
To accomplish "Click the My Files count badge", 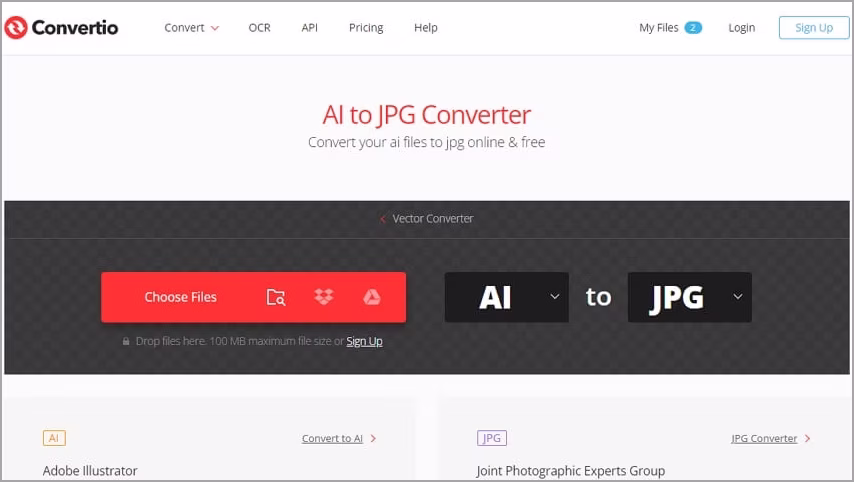I will [x=693, y=28].
